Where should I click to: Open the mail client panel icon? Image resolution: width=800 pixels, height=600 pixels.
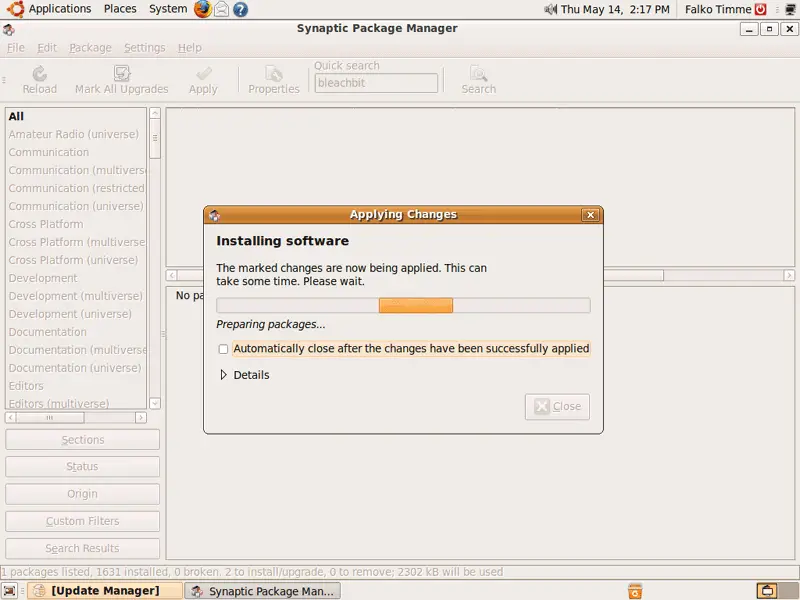(221, 9)
